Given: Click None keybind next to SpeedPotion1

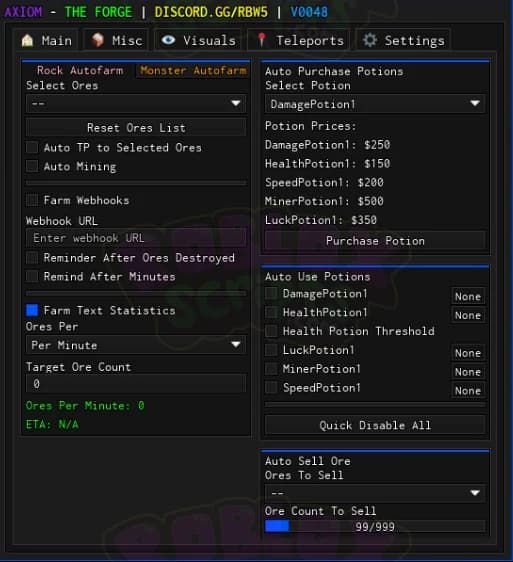Looking at the screenshot, I should point(468,391).
